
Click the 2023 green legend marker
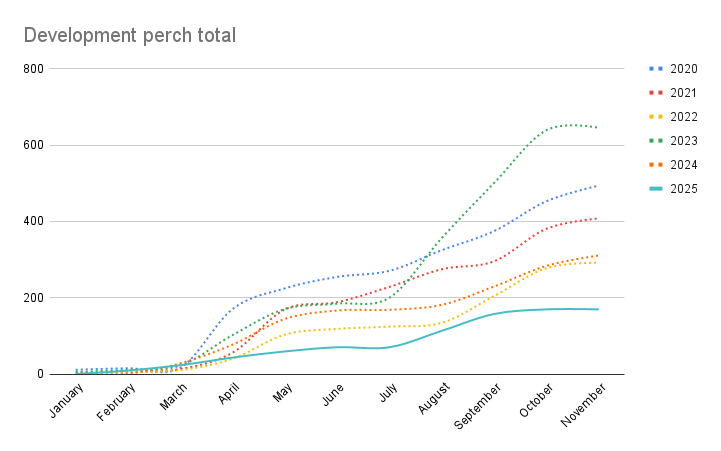pos(656,141)
